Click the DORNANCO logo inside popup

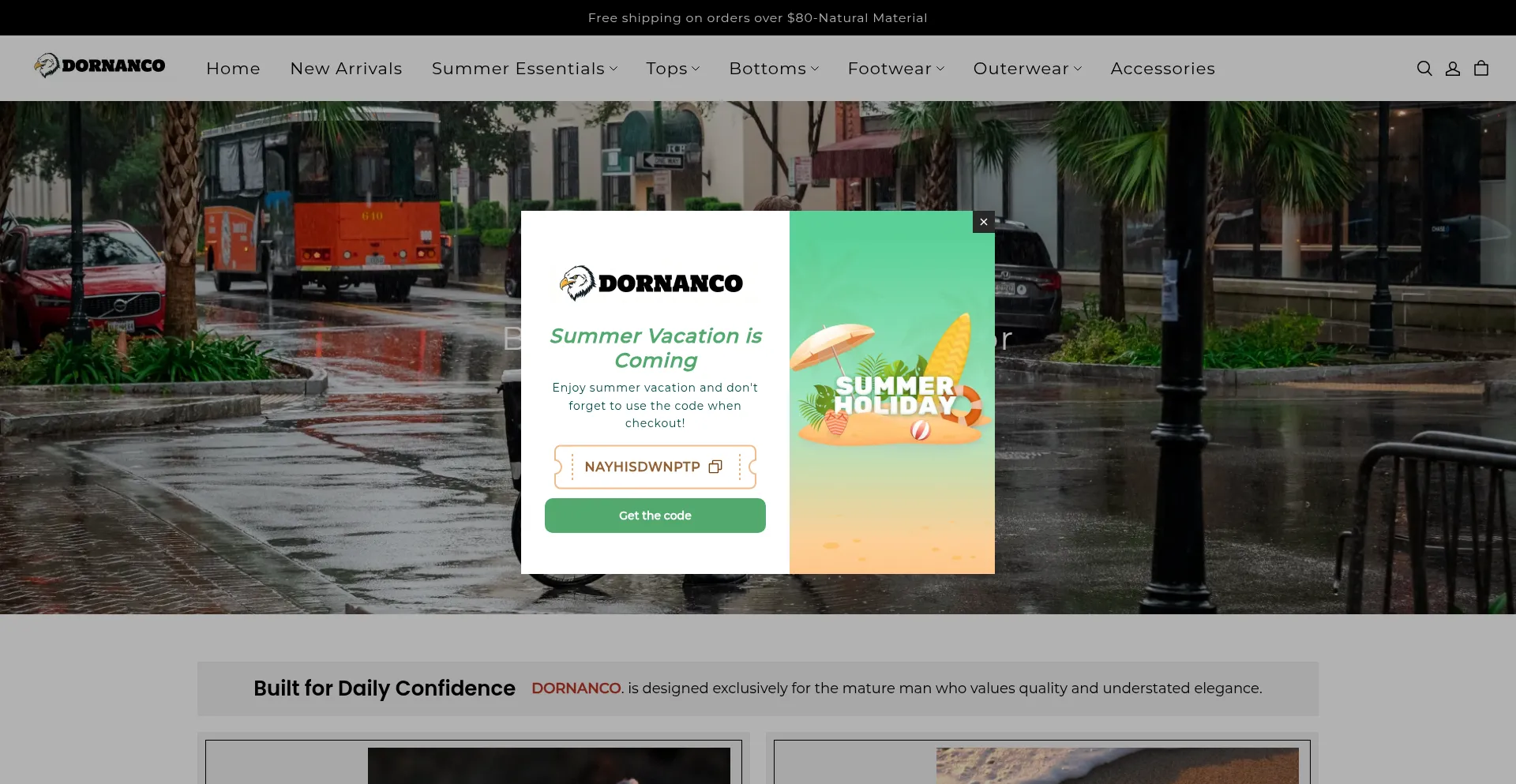(651, 283)
